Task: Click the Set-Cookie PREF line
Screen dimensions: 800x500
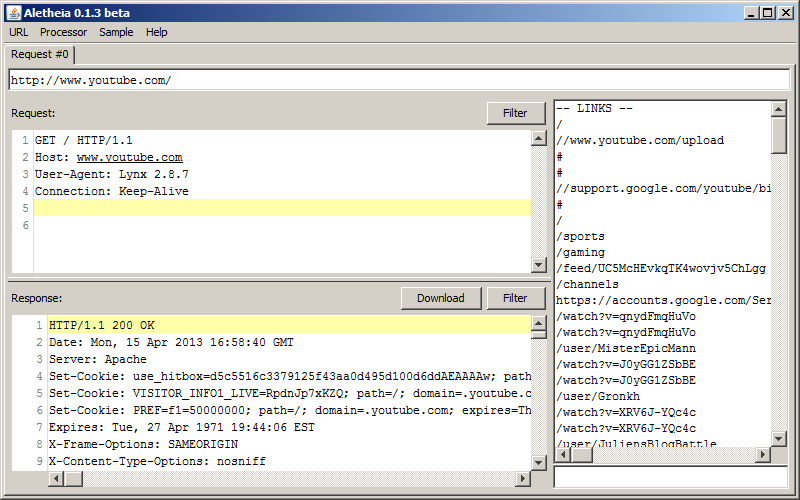Action: point(290,410)
